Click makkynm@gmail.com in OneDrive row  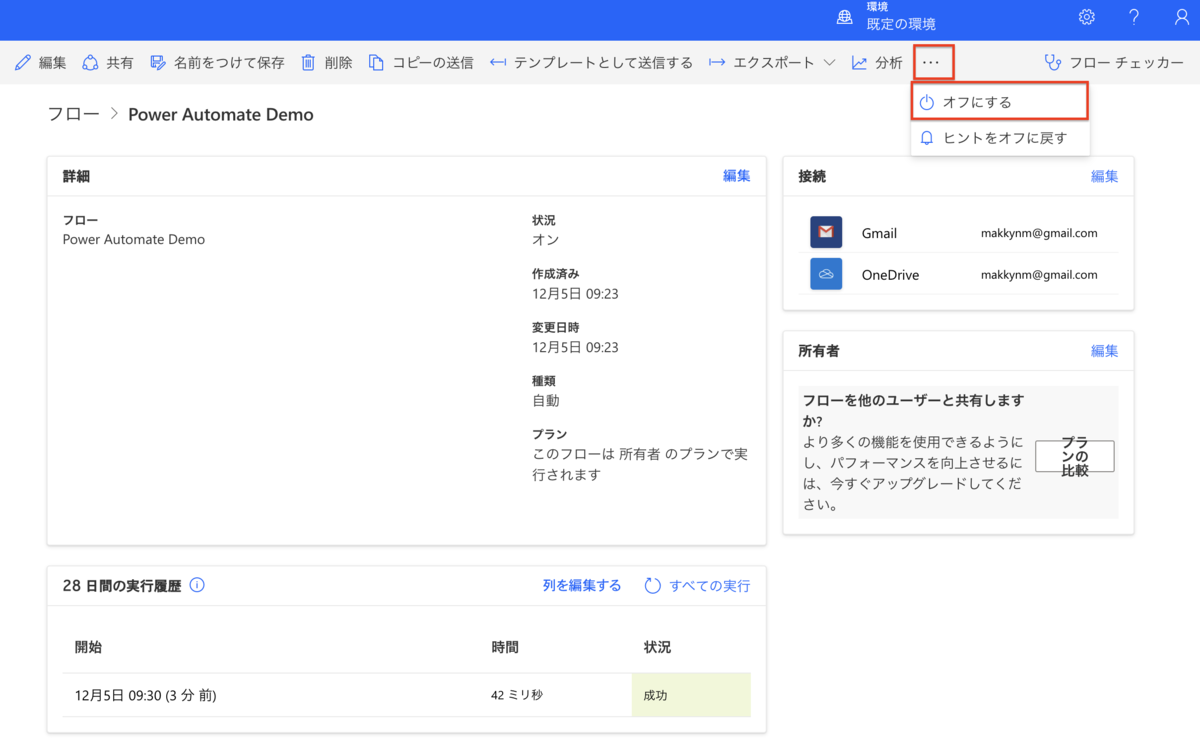coord(1039,275)
